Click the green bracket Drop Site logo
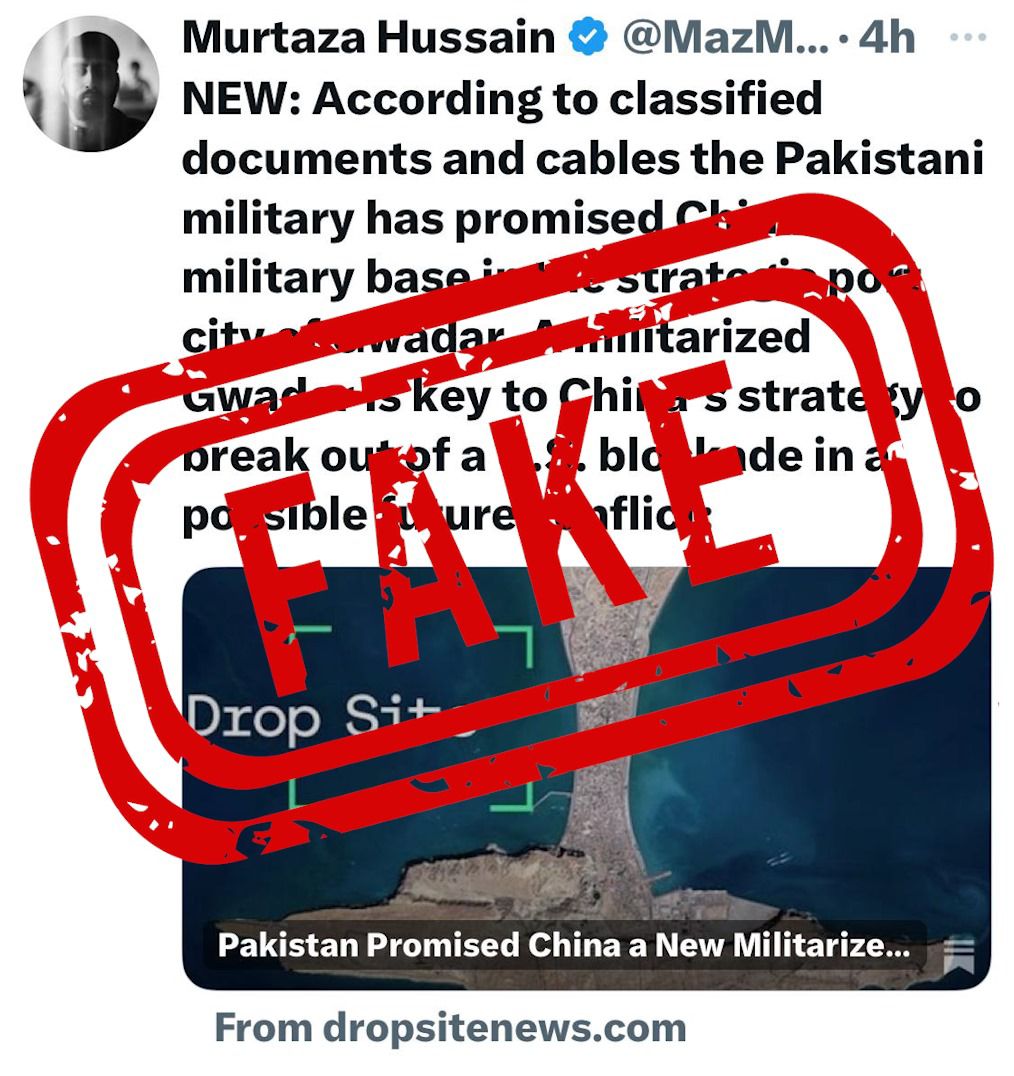This screenshot has height=1076, width=1014. (x=410, y=718)
